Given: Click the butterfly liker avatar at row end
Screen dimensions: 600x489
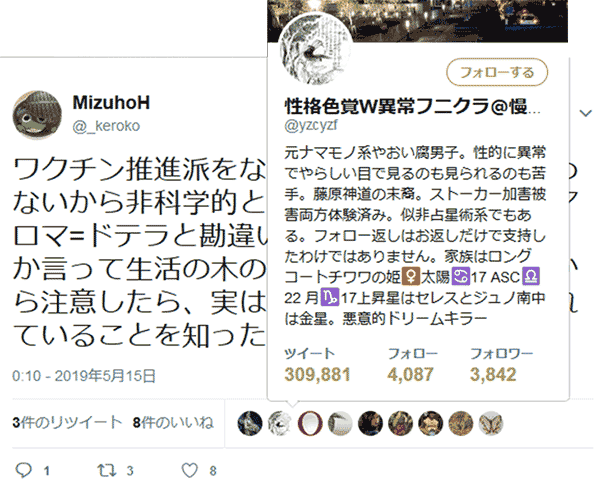Looking at the screenshot, I should [491, 423].
